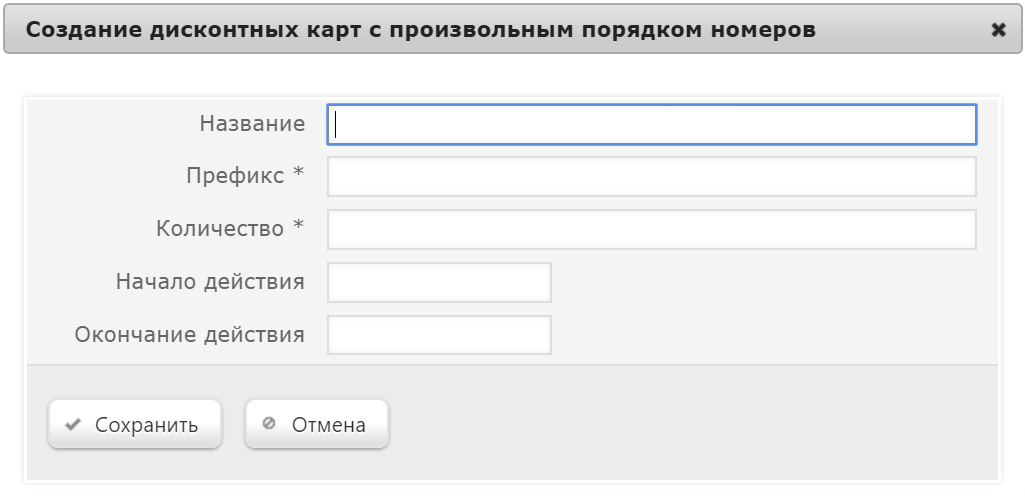Click the dialog title «Создание дисконтных карт»

click(x=420, y=30)
